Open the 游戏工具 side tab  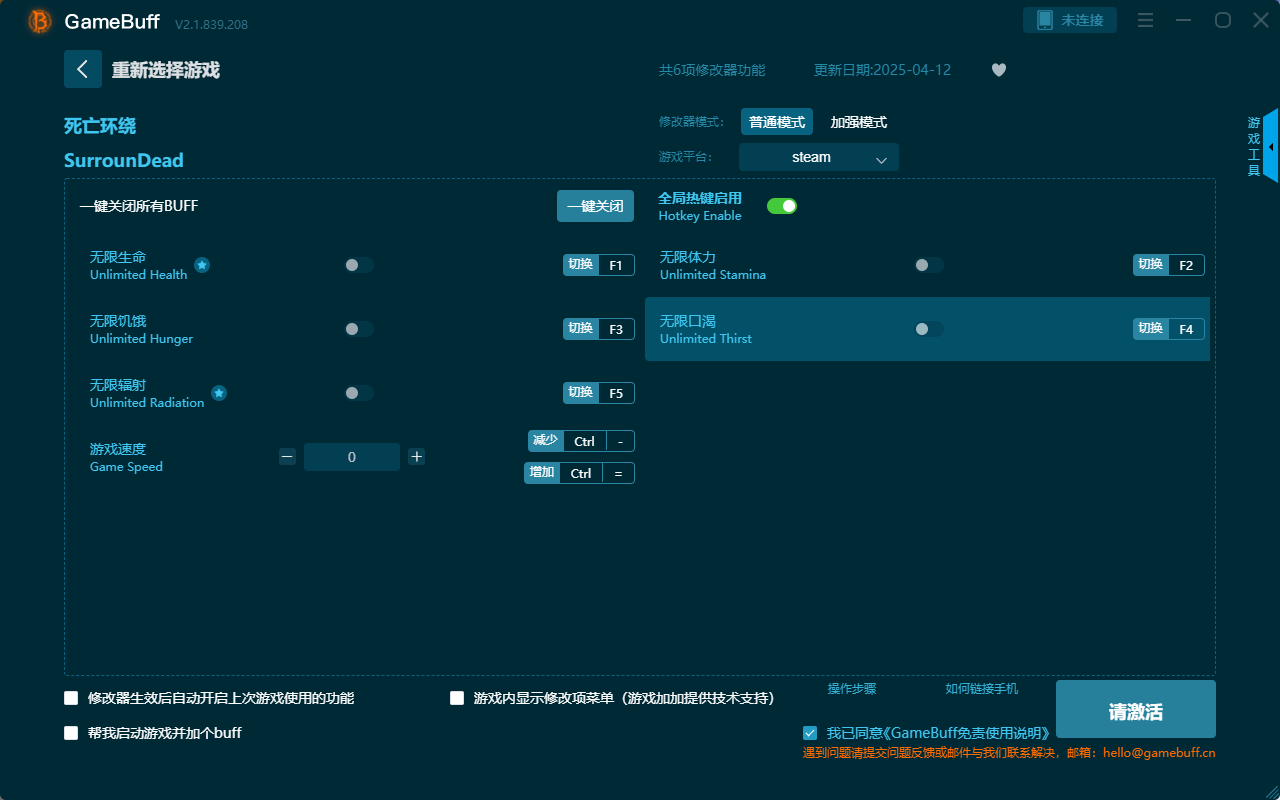pos(1254,146)
